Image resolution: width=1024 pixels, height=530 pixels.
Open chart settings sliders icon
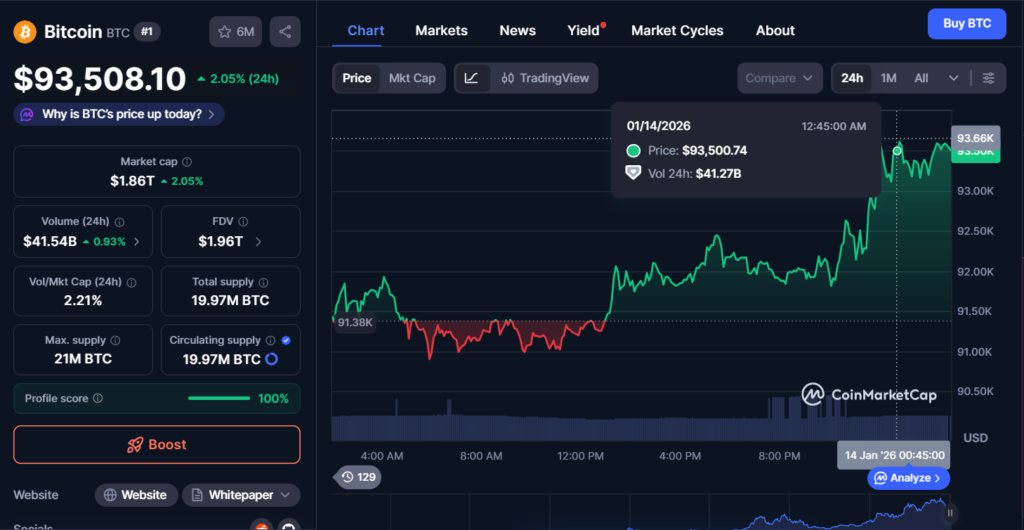point(989,78)
